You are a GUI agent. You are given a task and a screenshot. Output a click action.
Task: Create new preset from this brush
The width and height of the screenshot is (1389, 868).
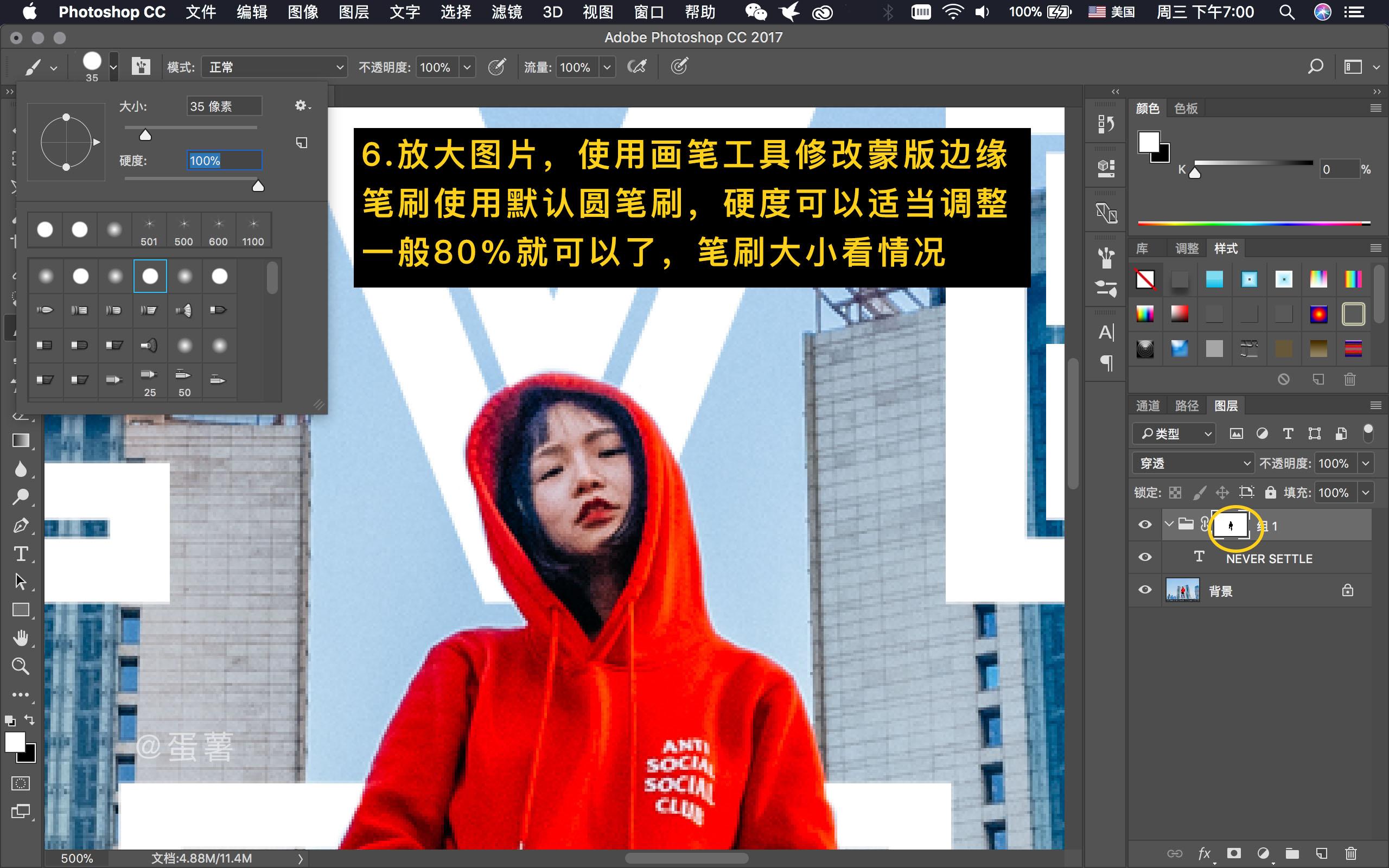click(302, 142)
